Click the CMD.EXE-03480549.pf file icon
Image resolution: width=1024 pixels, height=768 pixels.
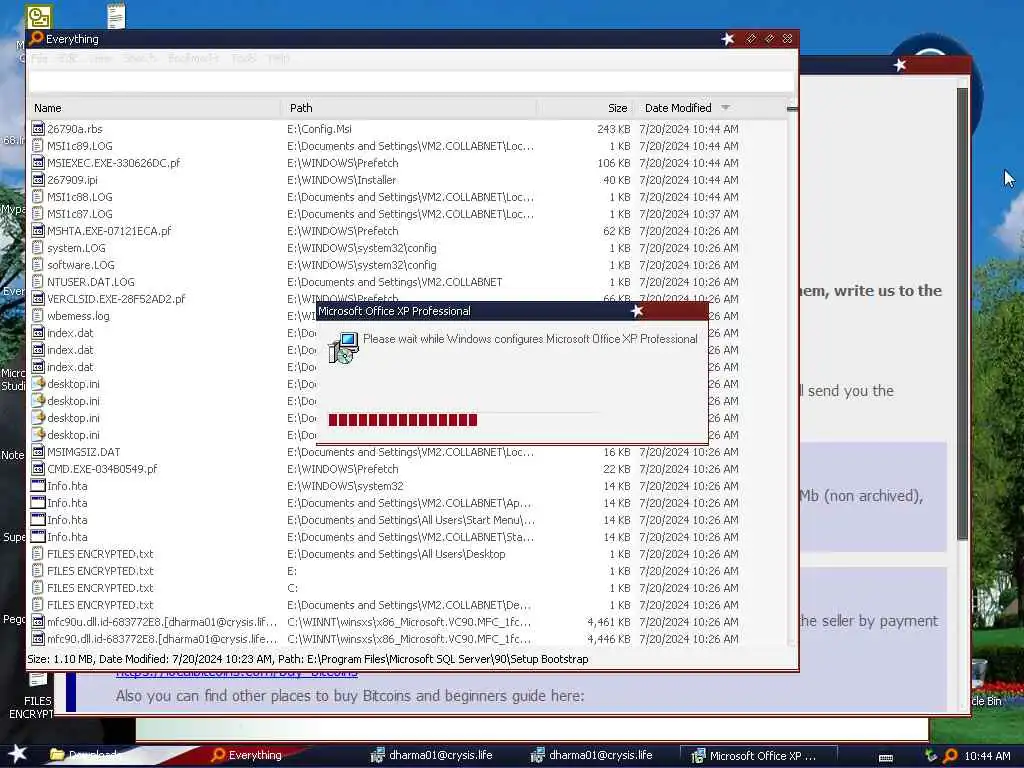coord(38,468)
